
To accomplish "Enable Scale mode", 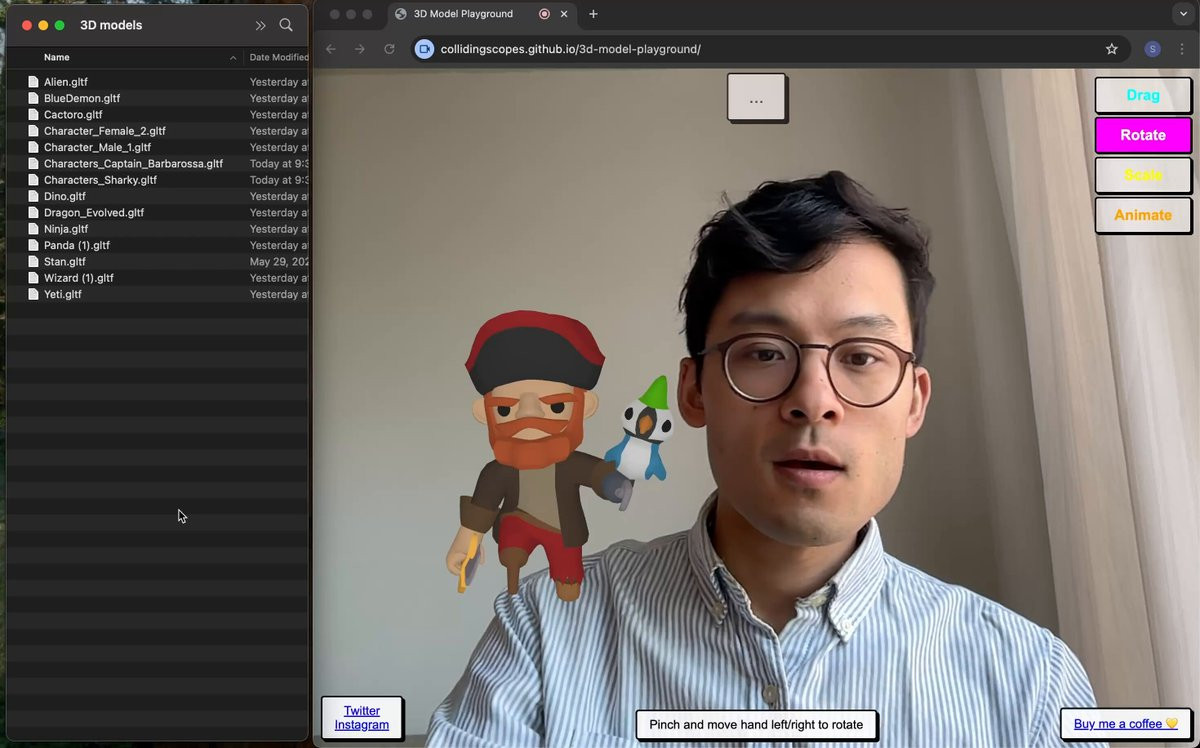I will (1143, 175).
